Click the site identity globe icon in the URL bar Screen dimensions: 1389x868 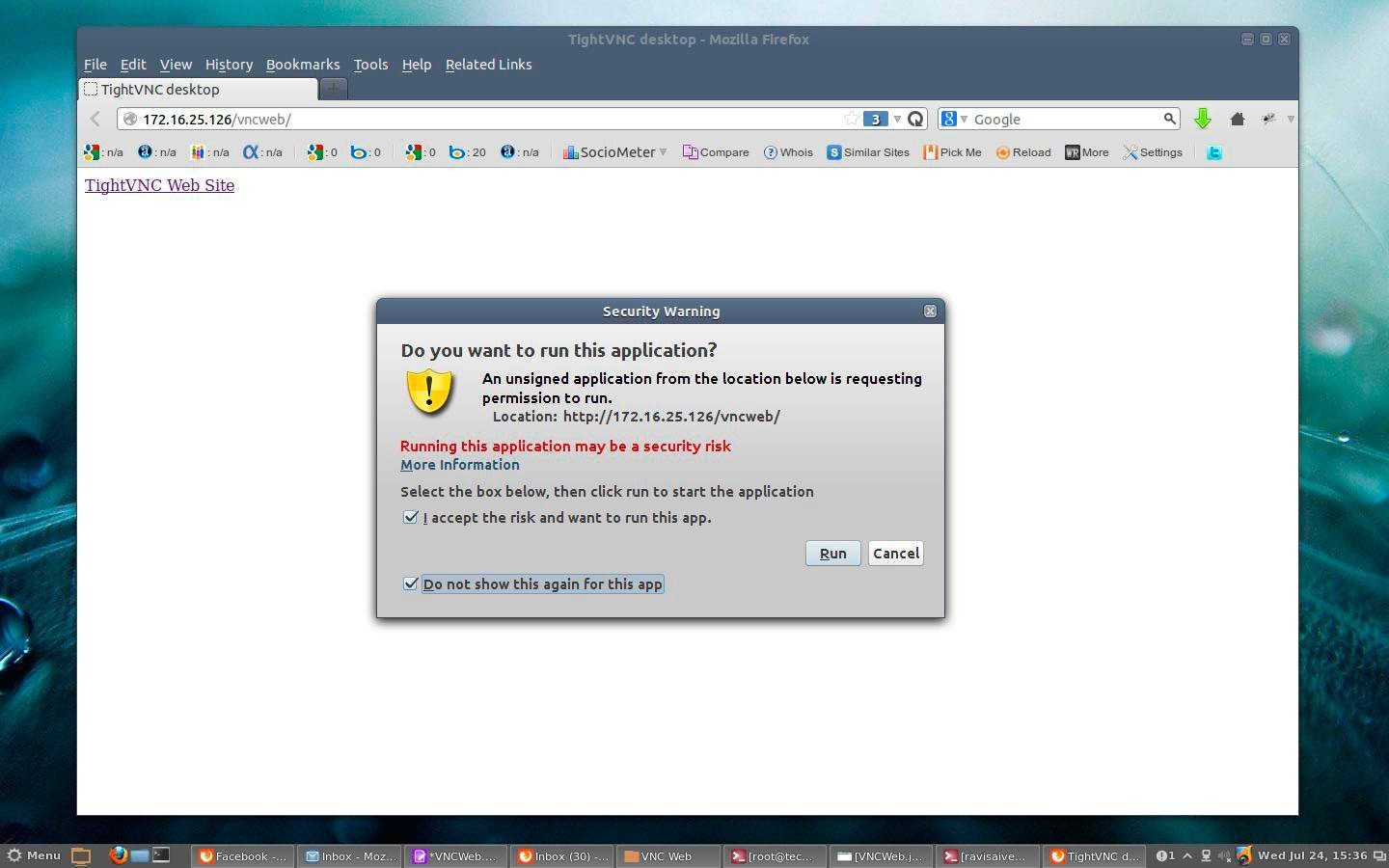130,119
